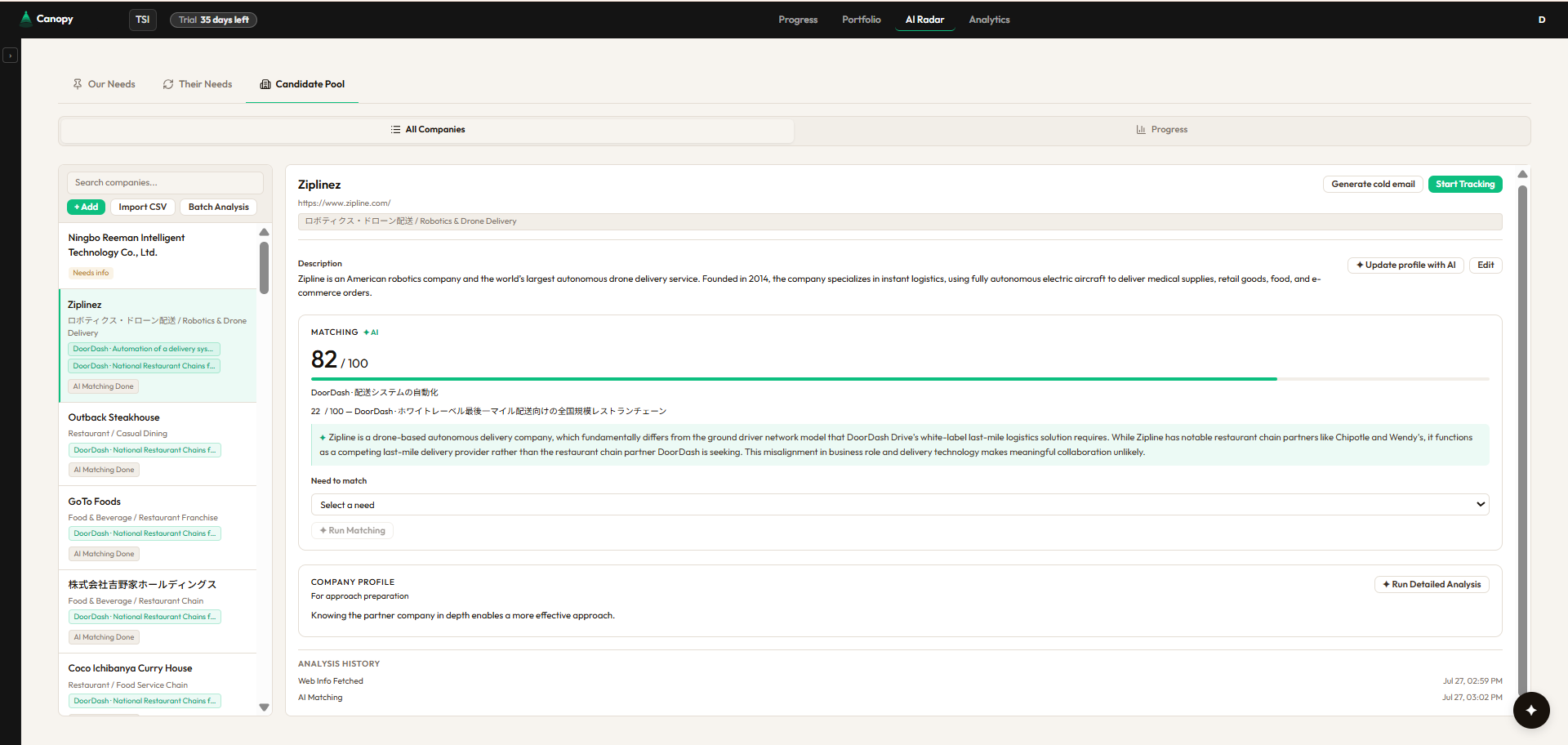
Task: Click GoTo Foods' AI Matching Done badge
Action: [x=104, y=554]
